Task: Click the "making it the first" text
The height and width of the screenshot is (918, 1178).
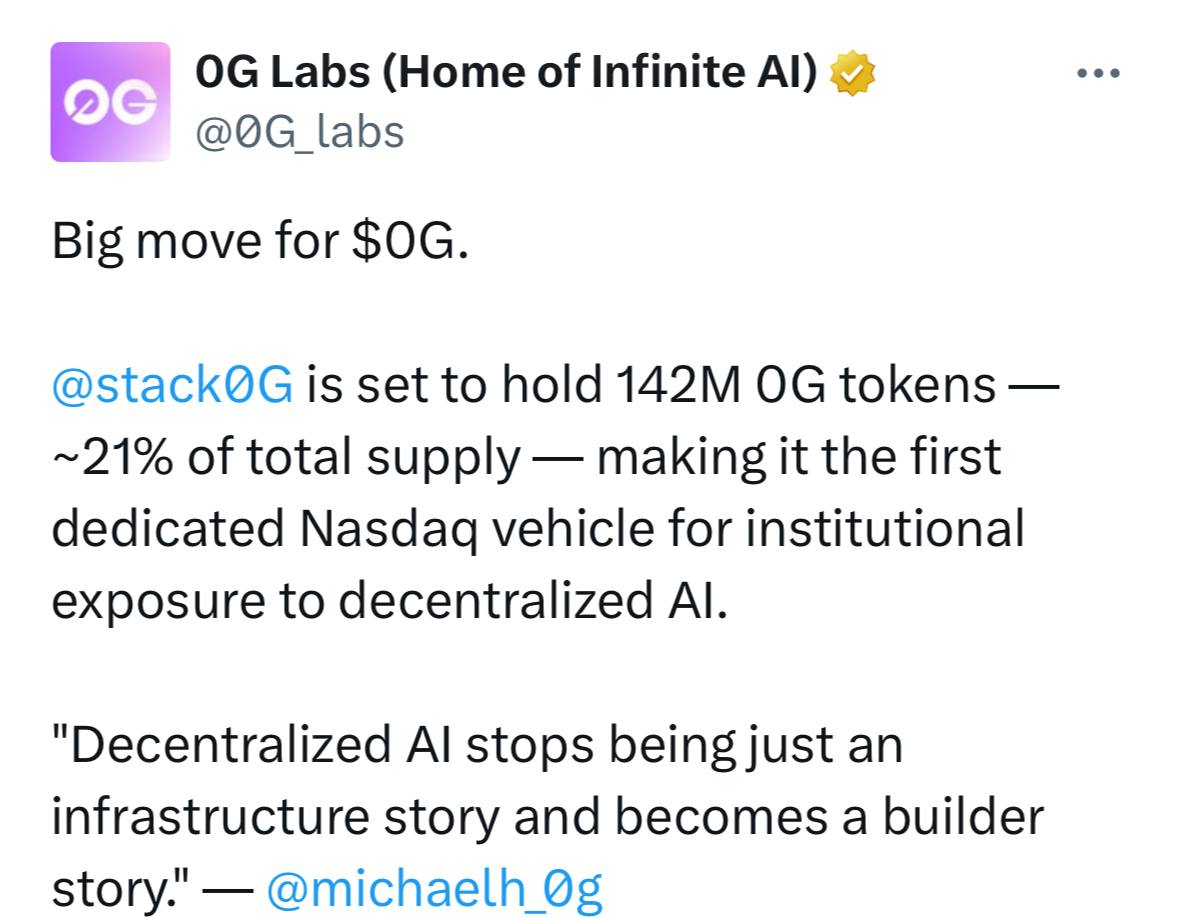Action: coord(798,457)
